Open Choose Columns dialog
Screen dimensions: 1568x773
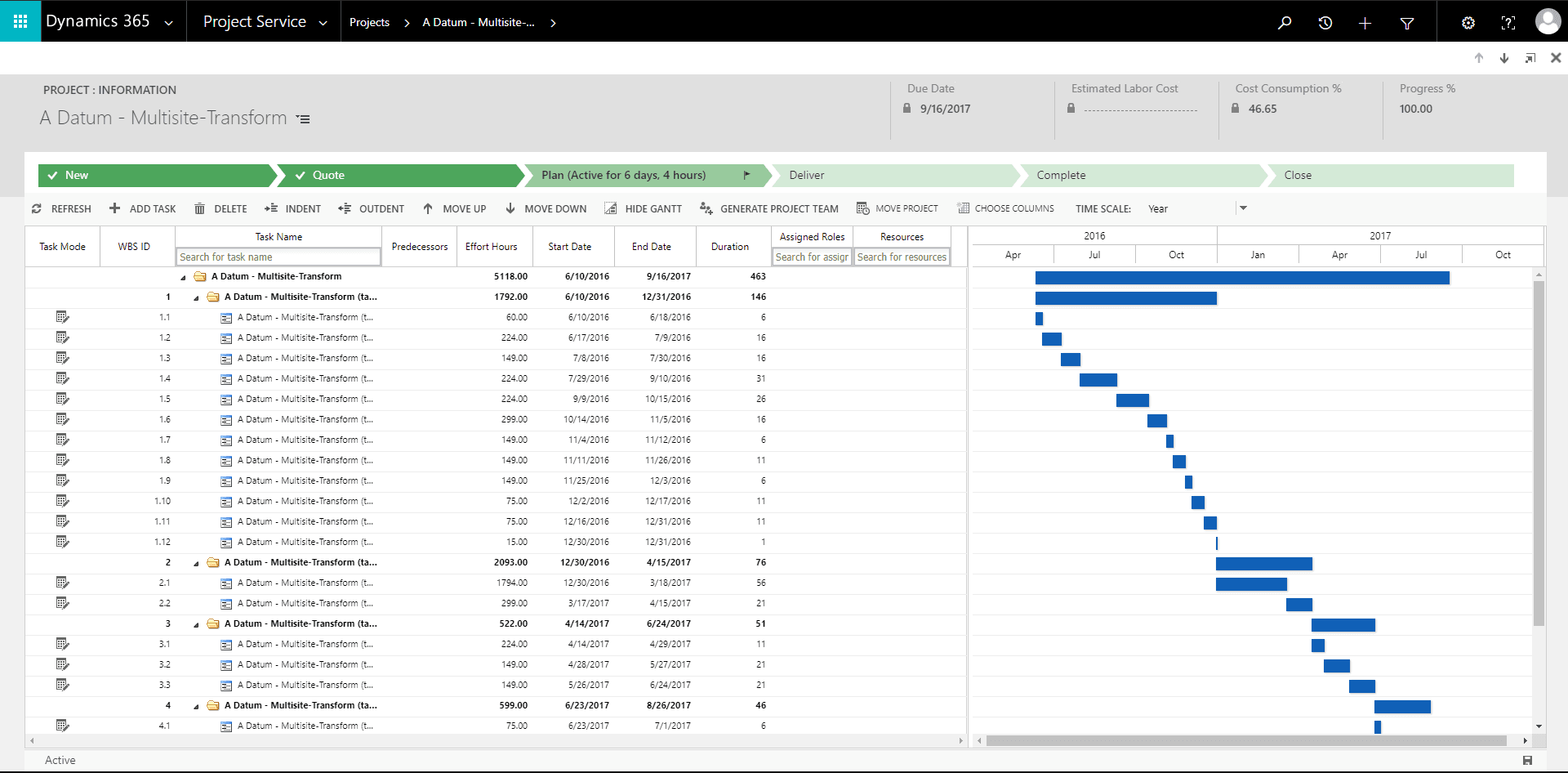click(x=1005, y=208)
